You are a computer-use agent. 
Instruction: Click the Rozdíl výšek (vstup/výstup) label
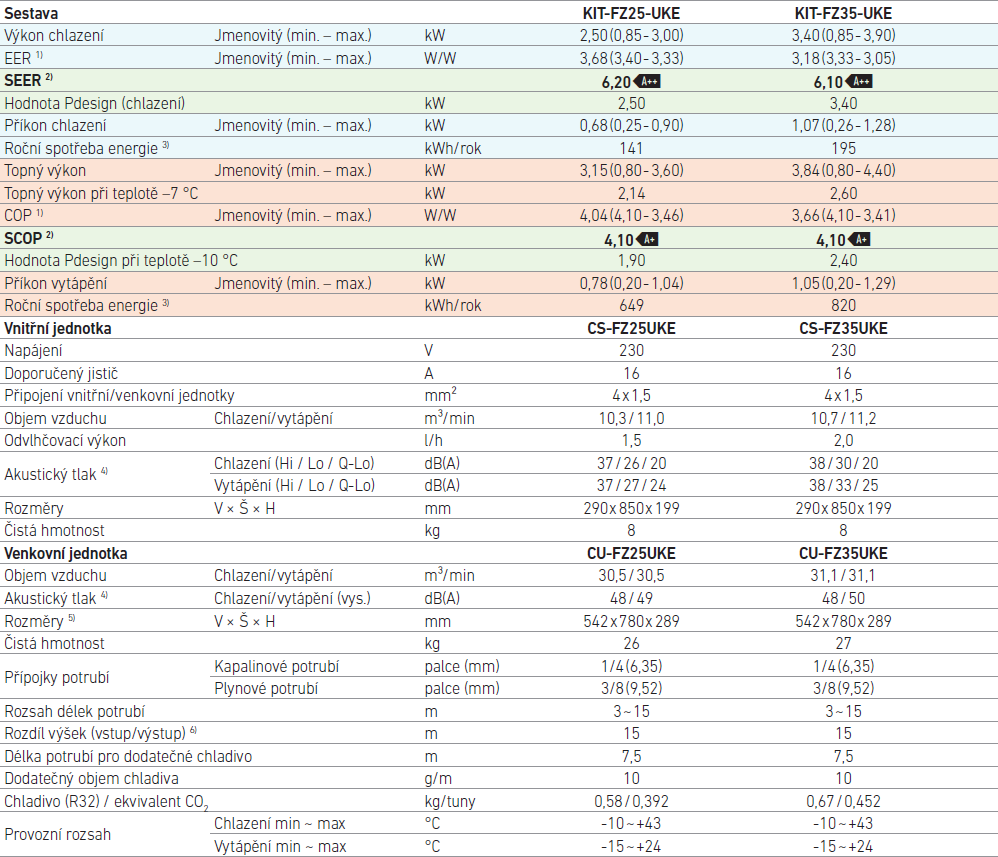[100, 733]
